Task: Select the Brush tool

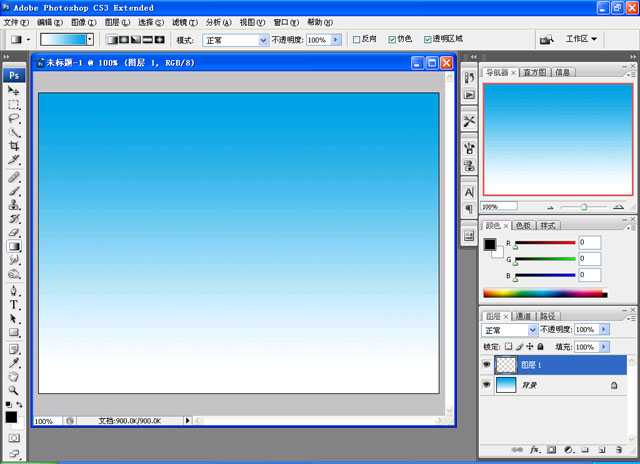Action: click(13, 191)
